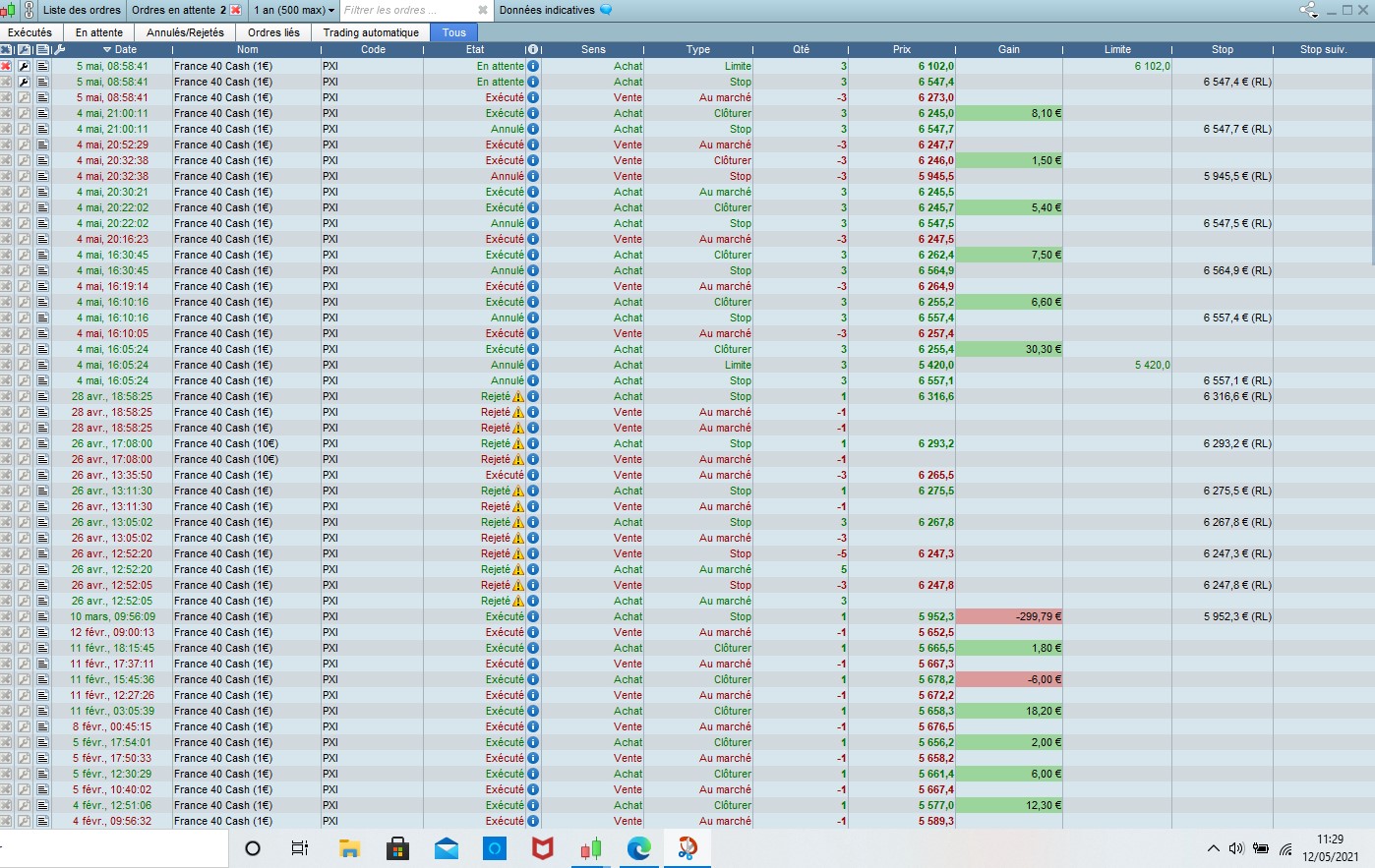Click the chain link icon beside Liste des ordres
This screenshot has height=868, width=1375.
[29, 10]
